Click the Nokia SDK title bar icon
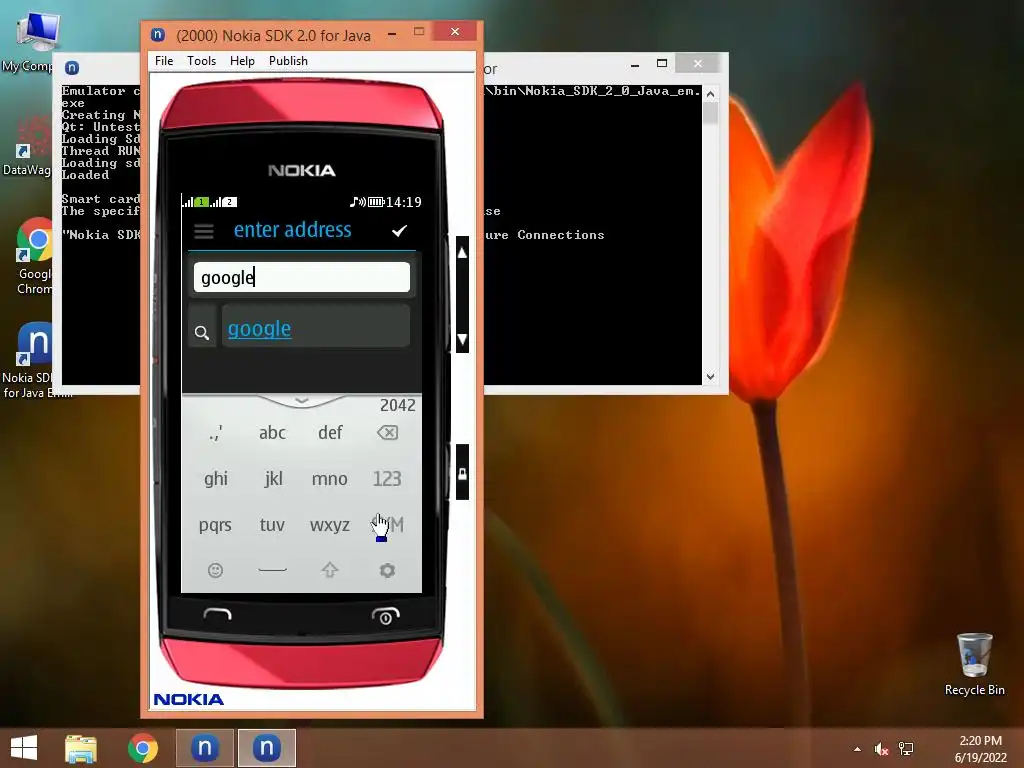 coord(157,35)
